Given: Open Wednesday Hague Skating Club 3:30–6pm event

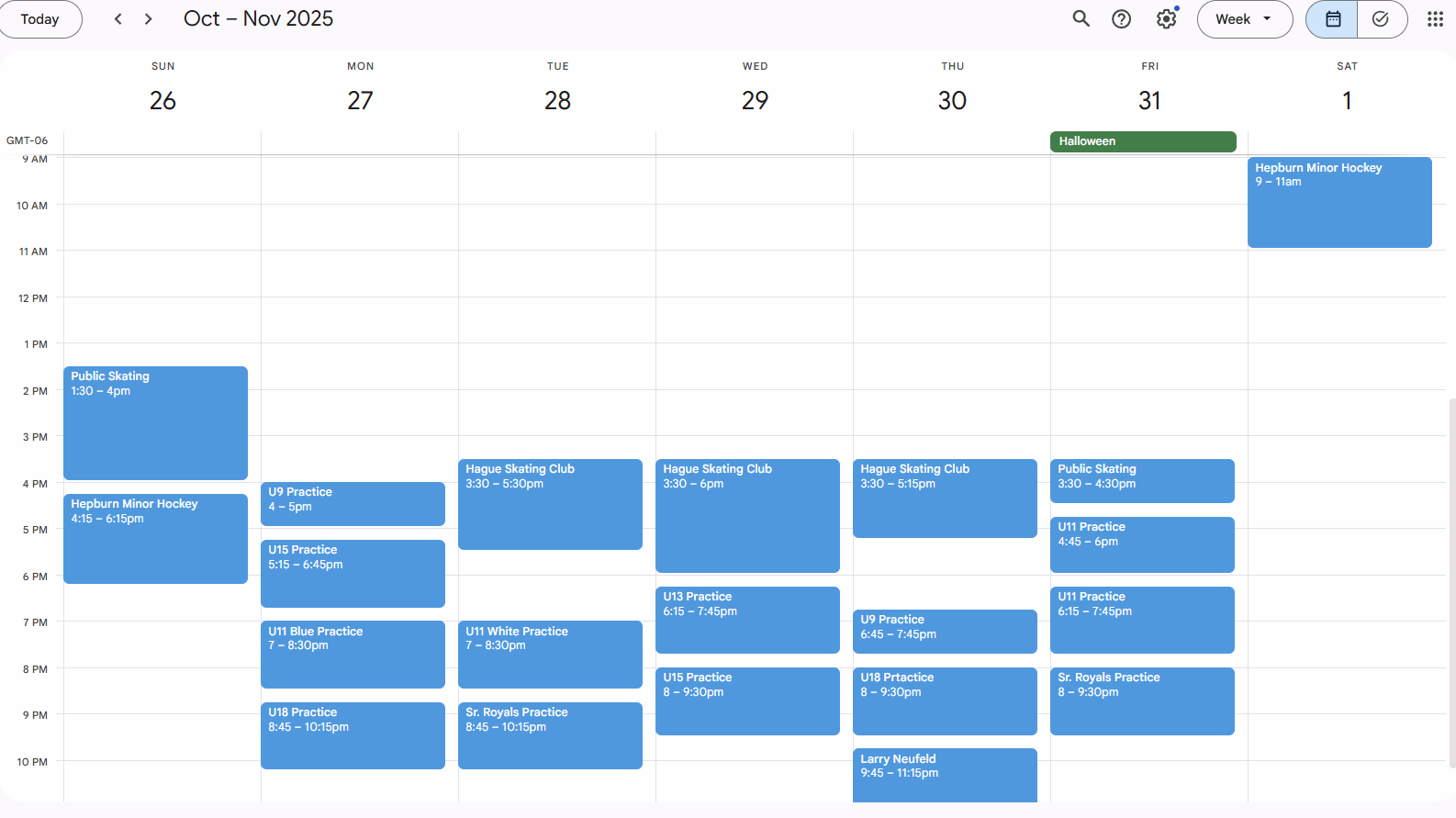Looking at the screenshot, I should pyautogui.click(x=747, y=515).
